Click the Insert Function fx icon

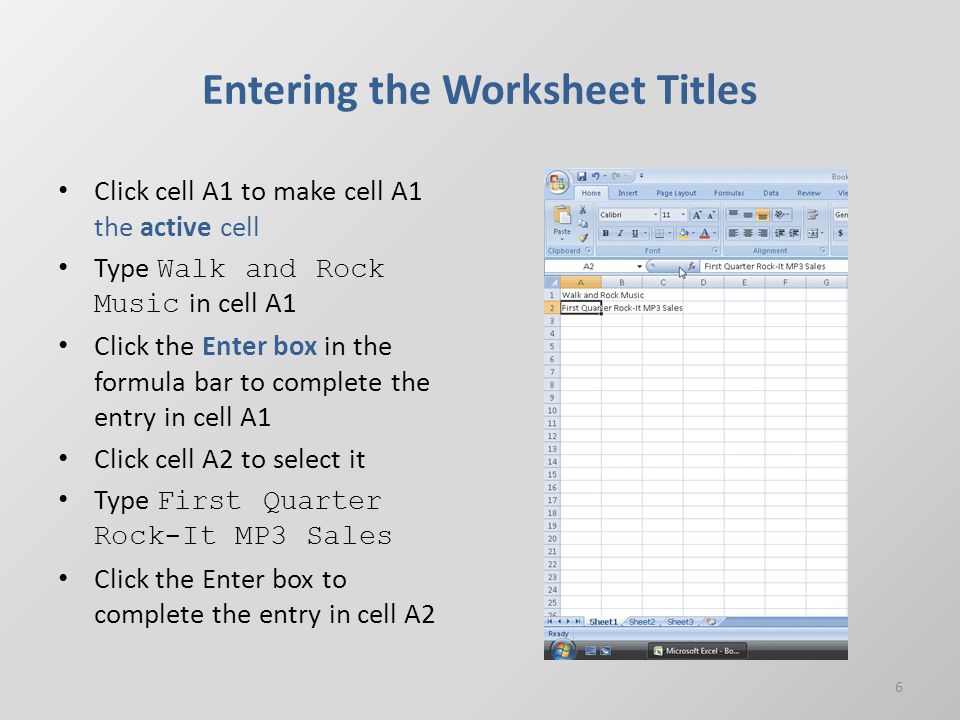click(x=692, y=266)
